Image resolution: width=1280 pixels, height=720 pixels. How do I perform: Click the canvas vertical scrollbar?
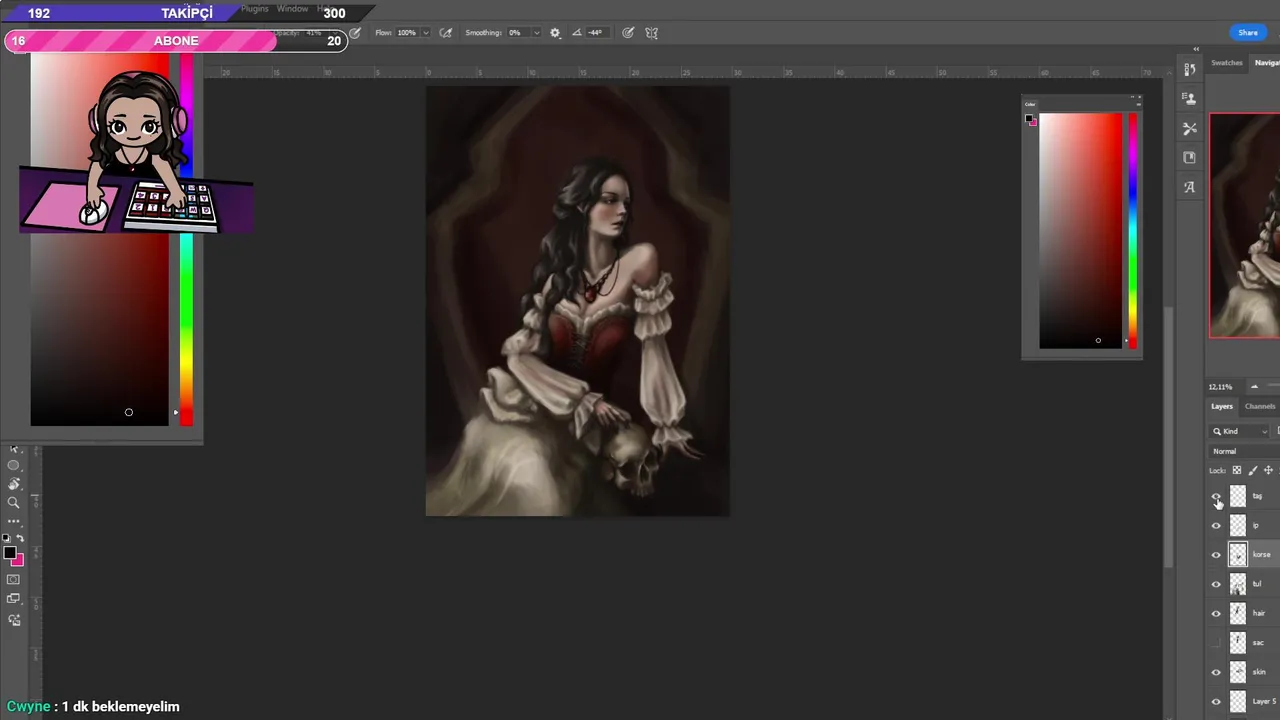(1169, 437)
